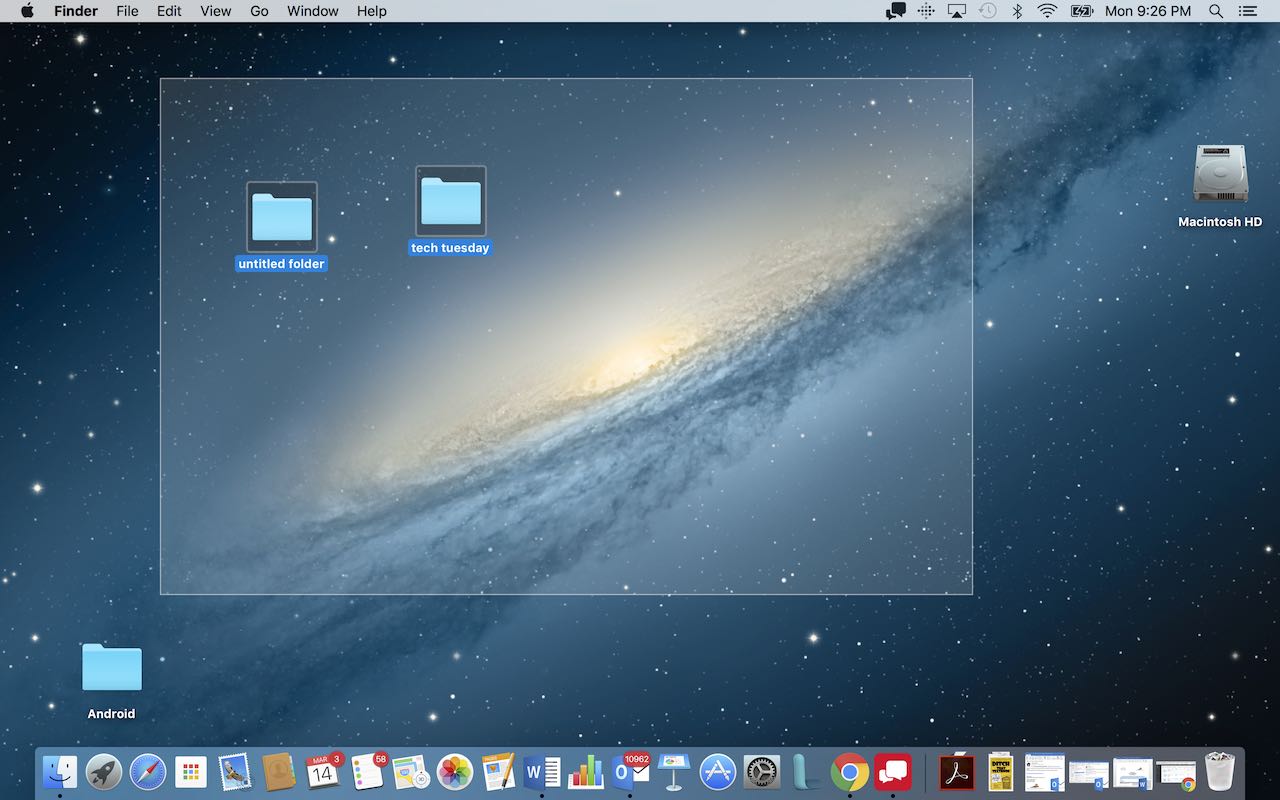Viewport: 1280px width, 800px height.
Task: Open the Trash in the dock
Action: (x=1220, y=772)
